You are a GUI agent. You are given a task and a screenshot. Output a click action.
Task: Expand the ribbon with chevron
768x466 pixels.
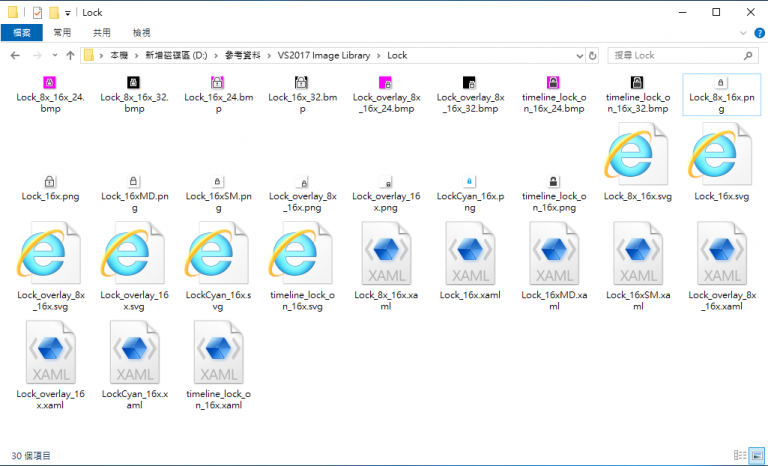pyautogui.click(x=743, y=33)
